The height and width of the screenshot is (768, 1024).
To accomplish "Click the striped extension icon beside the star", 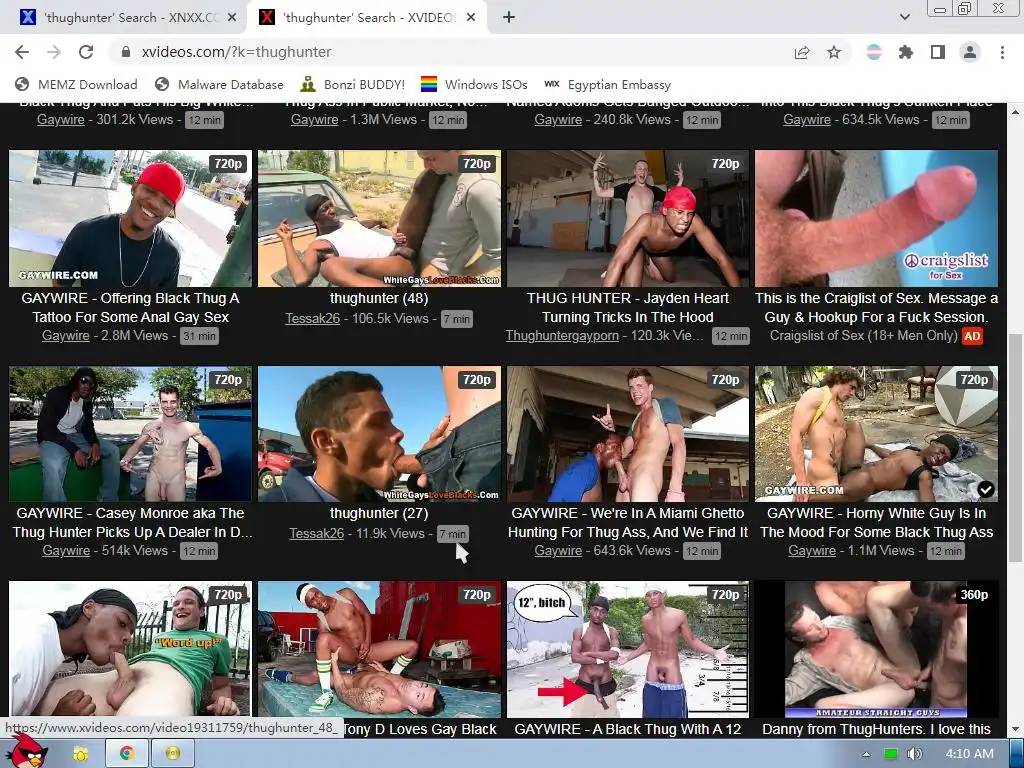I will 874,52.
